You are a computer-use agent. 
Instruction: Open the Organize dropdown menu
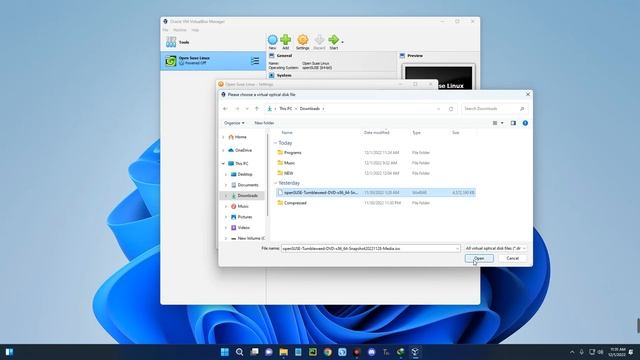tap(234, 123)
